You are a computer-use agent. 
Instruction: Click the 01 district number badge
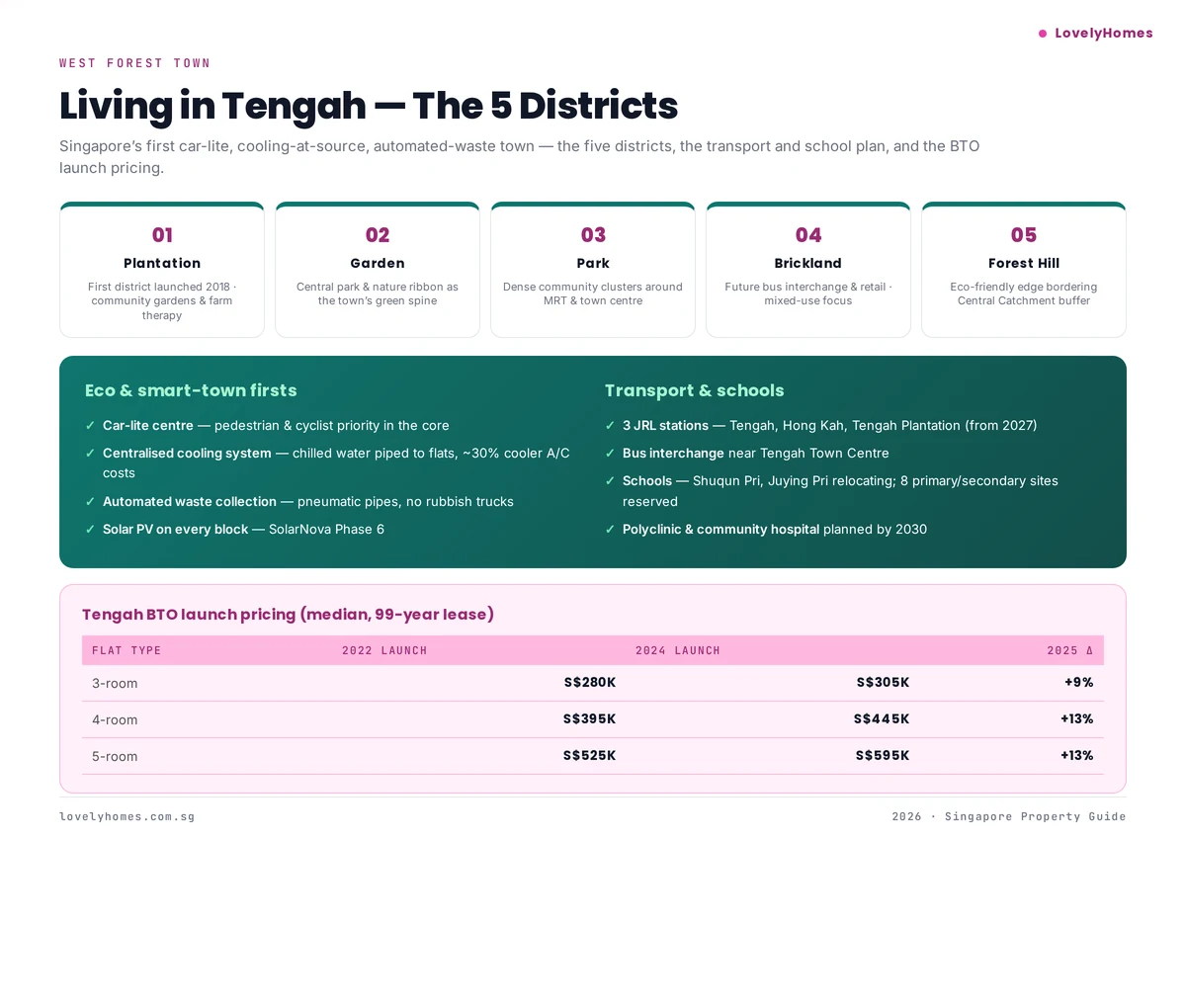tap(162, 235)
